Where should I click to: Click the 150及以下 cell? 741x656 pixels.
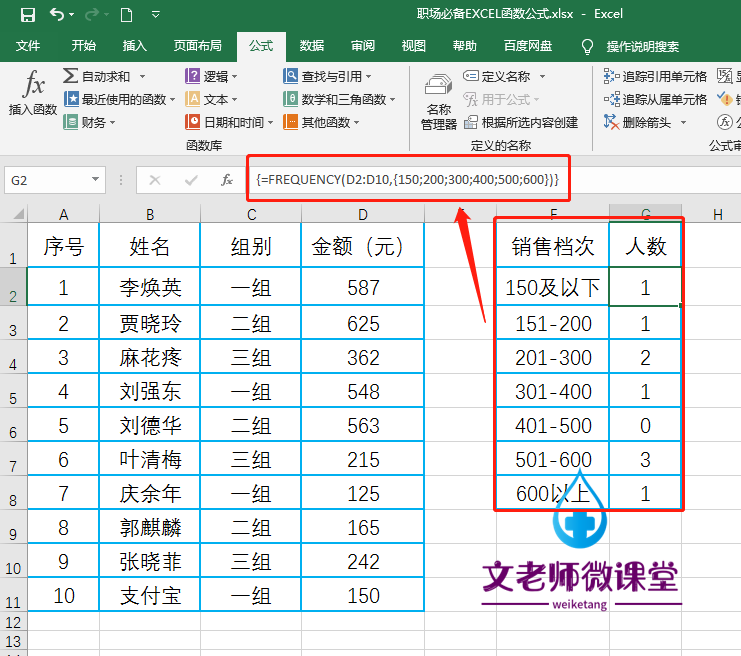553,287
